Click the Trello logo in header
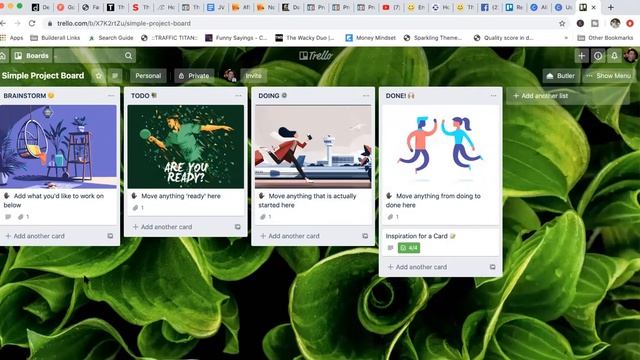Viewport: 640px width, 360px height. coord(316,56)
